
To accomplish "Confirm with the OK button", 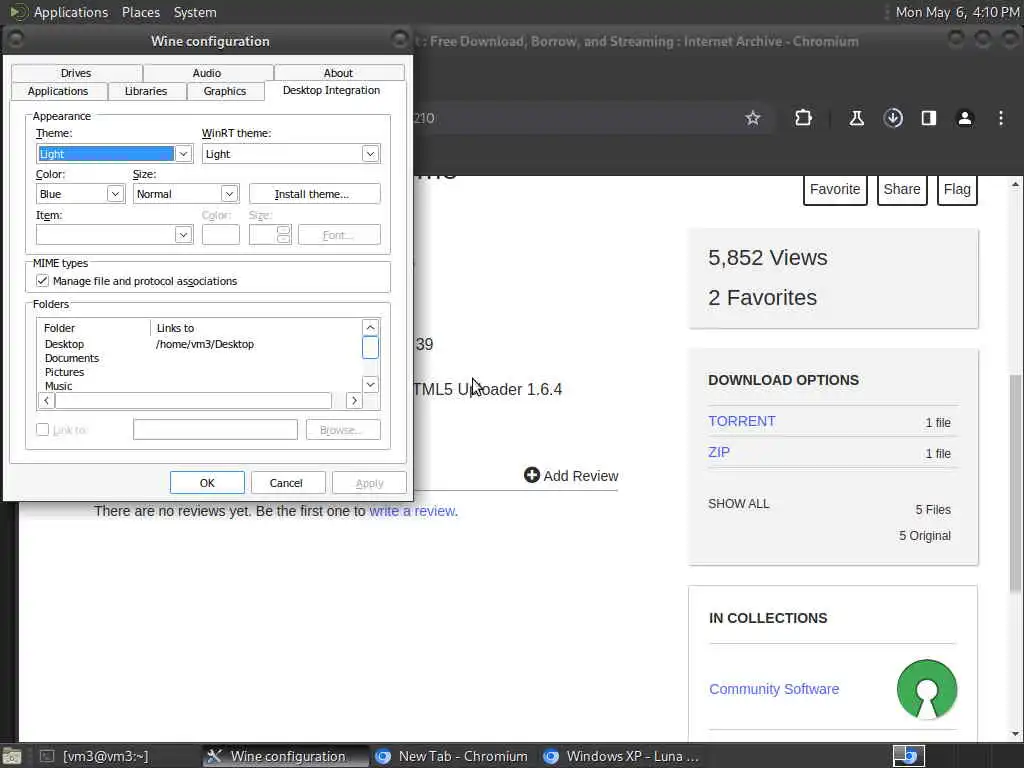I will tap(207, 483).
